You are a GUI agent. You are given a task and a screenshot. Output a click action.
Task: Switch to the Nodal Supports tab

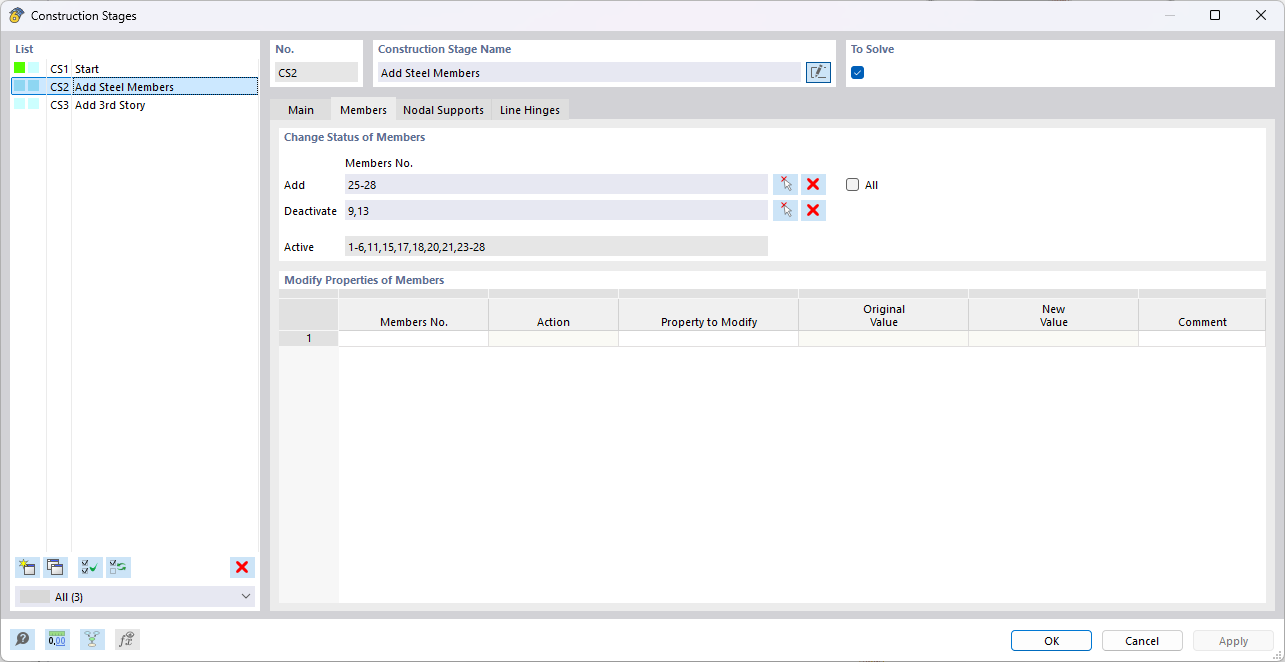coord(443,110)
